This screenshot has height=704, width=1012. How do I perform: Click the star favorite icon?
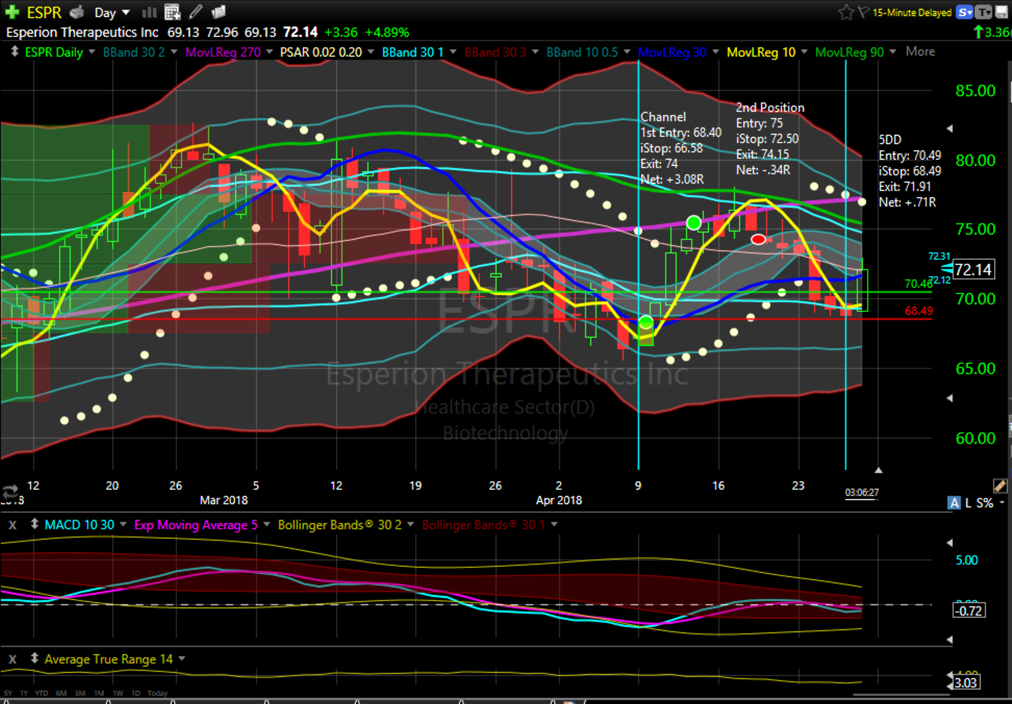point(845,12)
